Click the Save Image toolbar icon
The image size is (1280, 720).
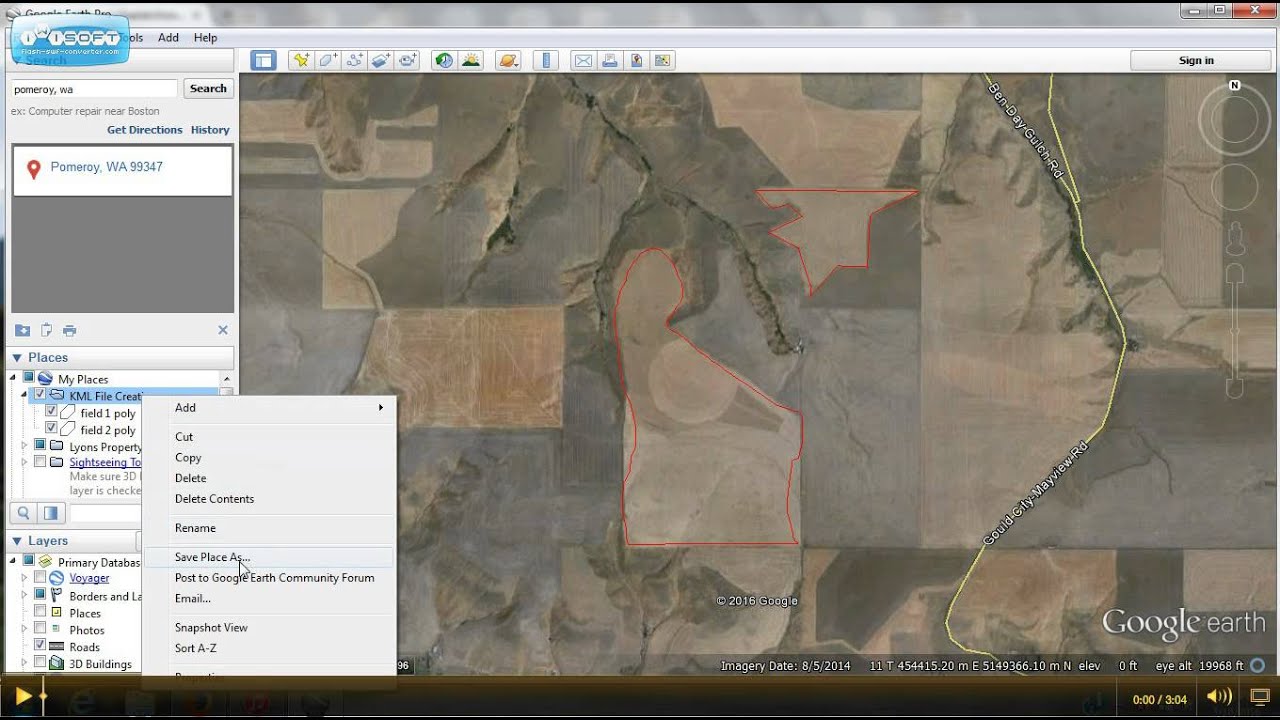pos(636,60)
